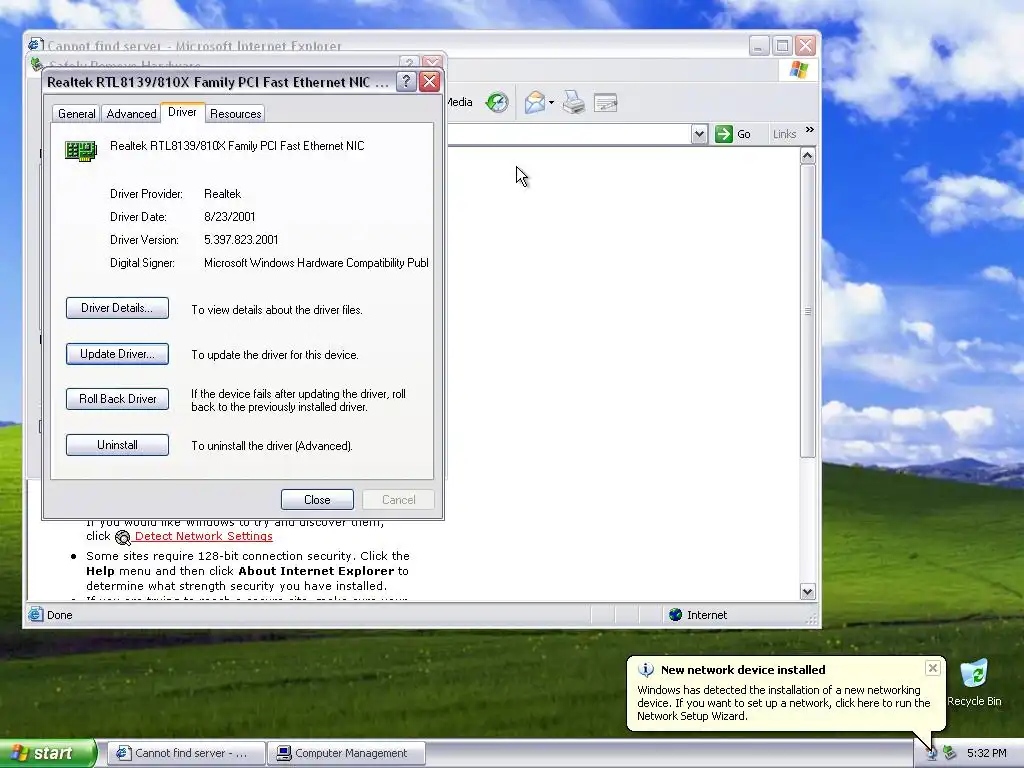Switch to Computer Management from taskbar
1024x768 pixels.
pos(346,753)
